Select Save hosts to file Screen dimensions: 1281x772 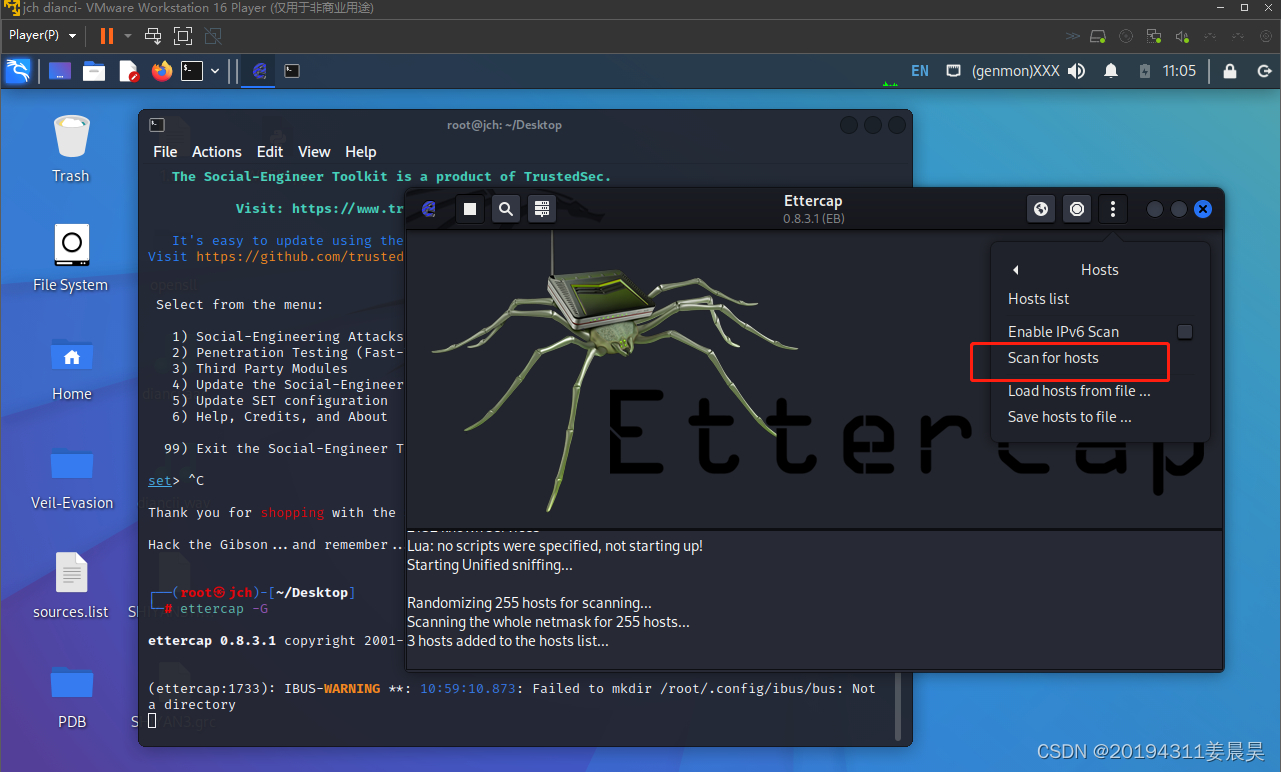pyautogui.click(x=1070, y=417)
